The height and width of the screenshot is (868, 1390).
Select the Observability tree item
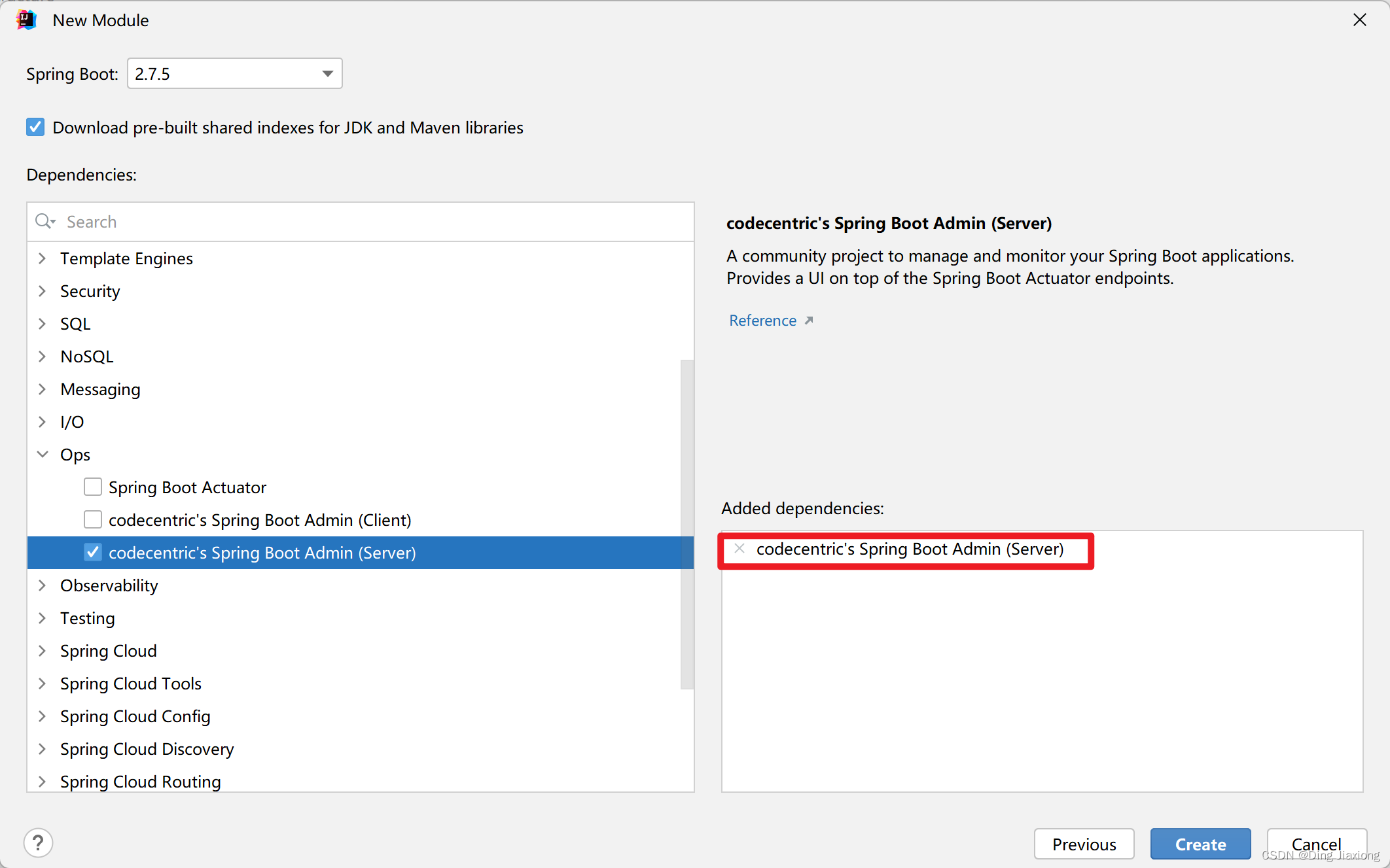(109, 585)
